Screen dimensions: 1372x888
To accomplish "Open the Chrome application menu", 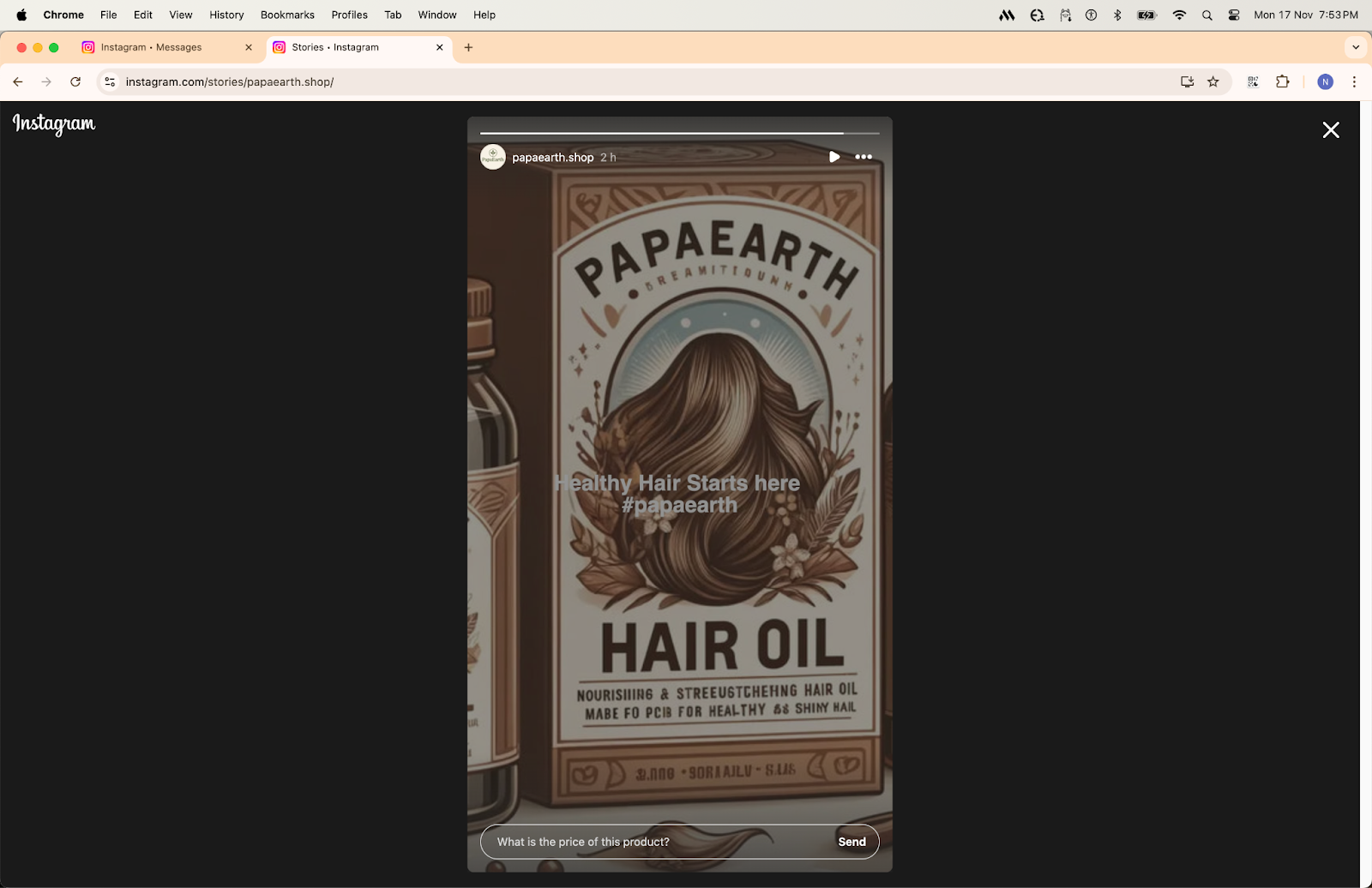I will 63,15.
